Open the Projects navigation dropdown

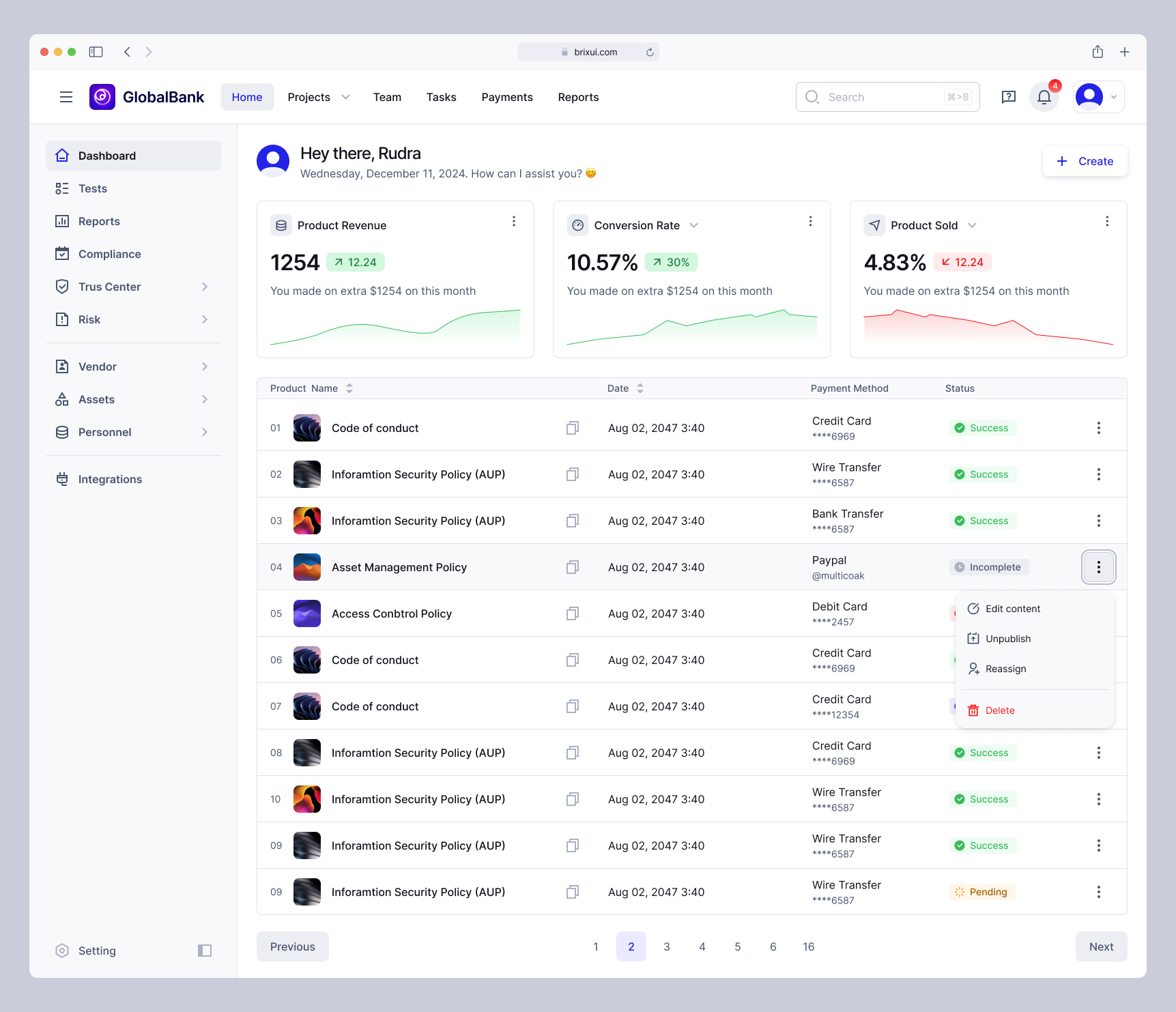(x=318, y=97)
